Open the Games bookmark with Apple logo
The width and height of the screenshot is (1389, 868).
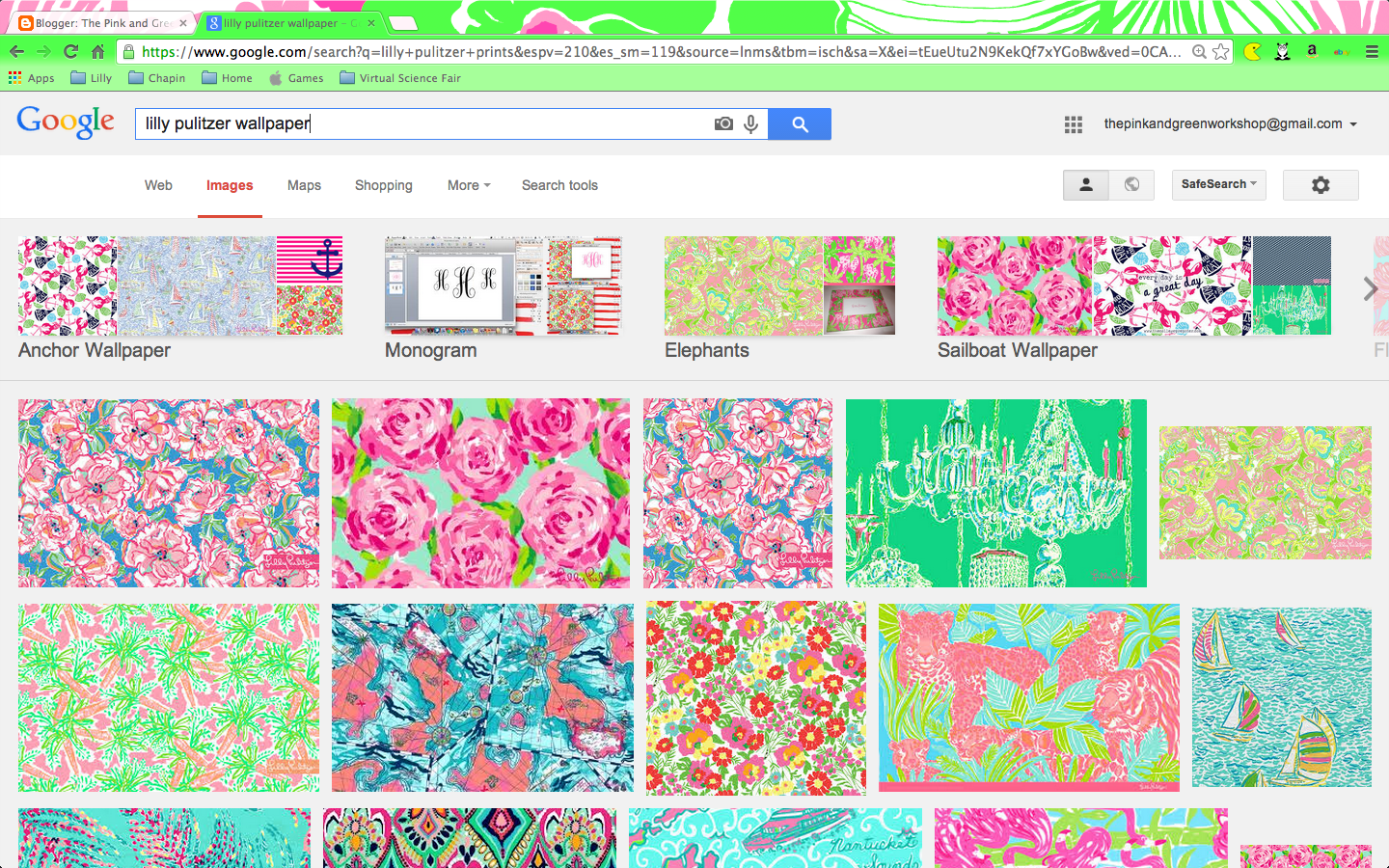click(x=296, y=78)
